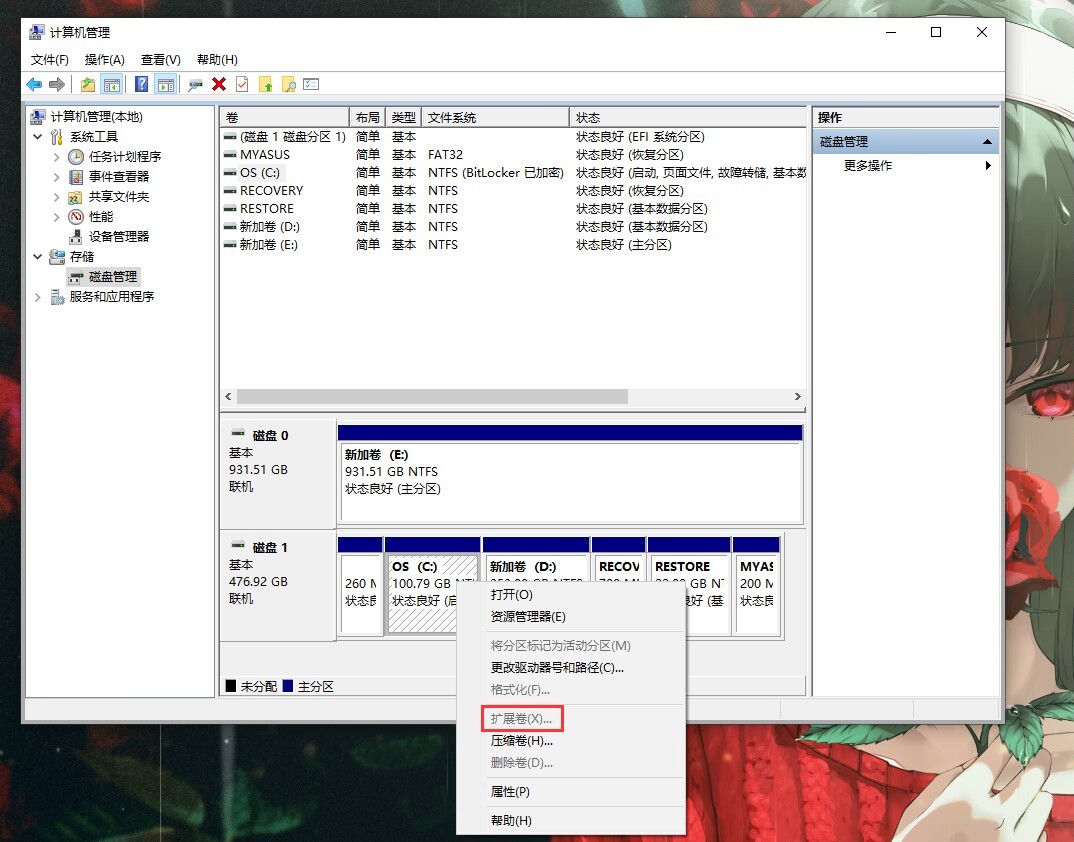The height and width of the screenshot is (842, 1074).
Task: Toggle the show/hide console tree icon
Action: tap(110, 84)
